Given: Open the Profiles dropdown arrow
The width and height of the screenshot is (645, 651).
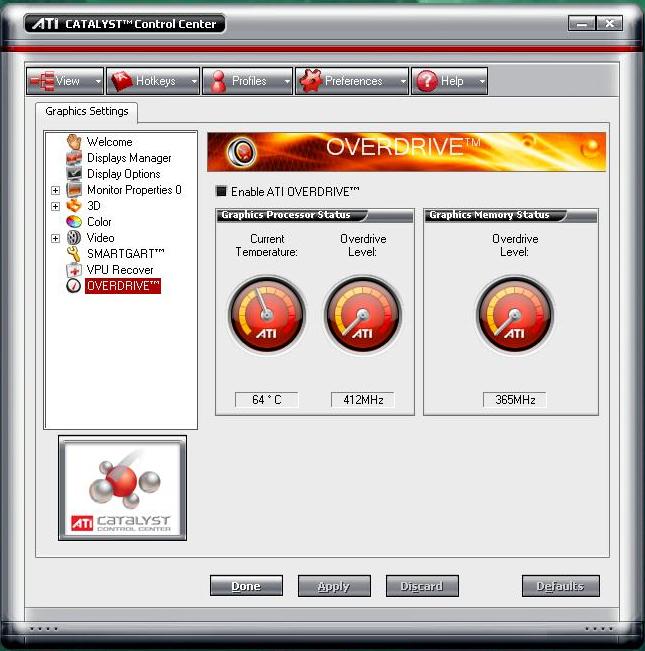Looking at the screenshot, I should tap(287, 81).
